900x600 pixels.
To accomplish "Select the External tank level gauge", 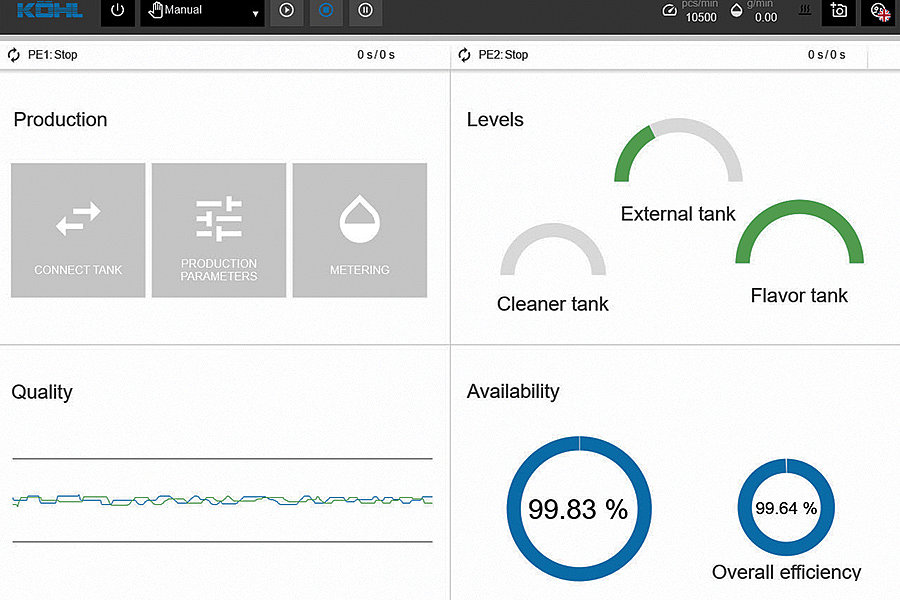I will pyautogui.click(x=678, y=155).
